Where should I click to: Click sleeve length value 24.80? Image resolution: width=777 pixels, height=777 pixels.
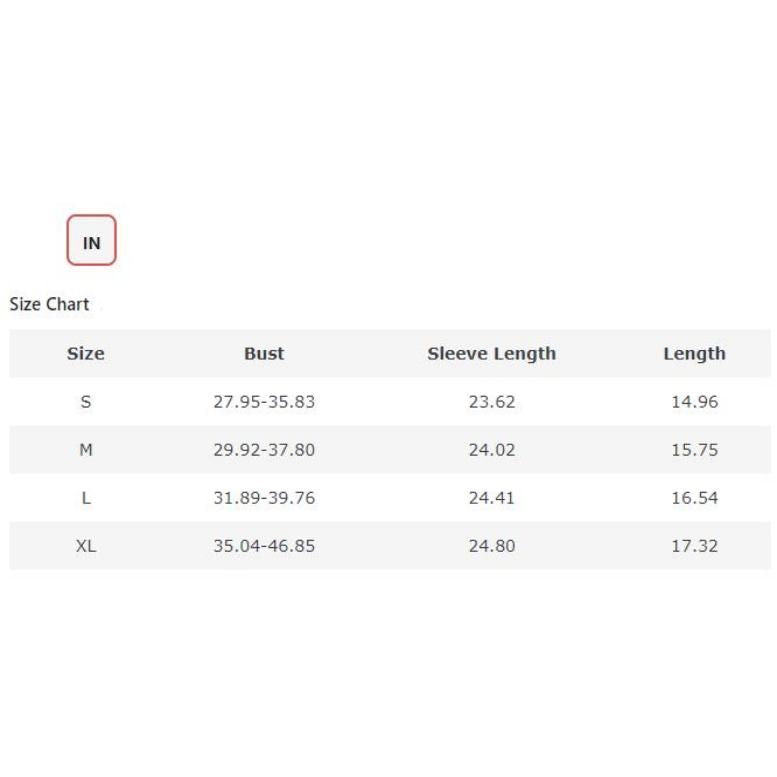coord(492,546)
